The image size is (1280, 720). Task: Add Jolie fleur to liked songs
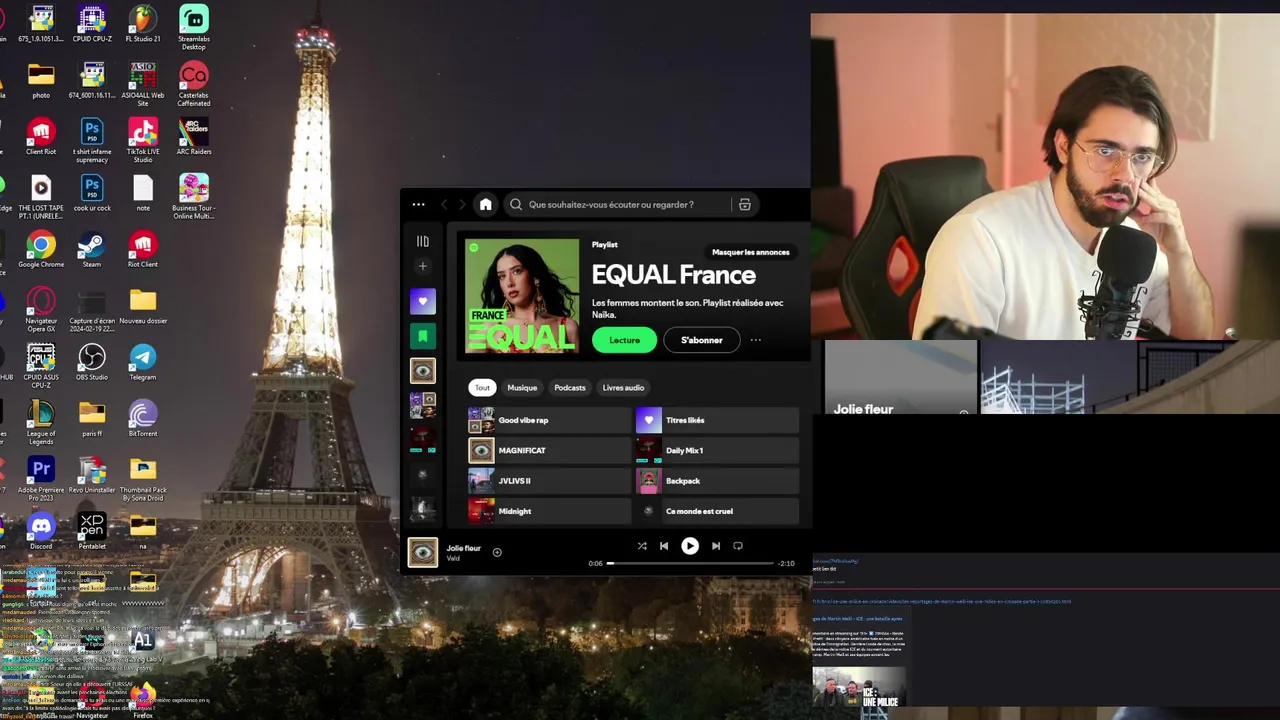pyautogui.click(x=497, y=552)
